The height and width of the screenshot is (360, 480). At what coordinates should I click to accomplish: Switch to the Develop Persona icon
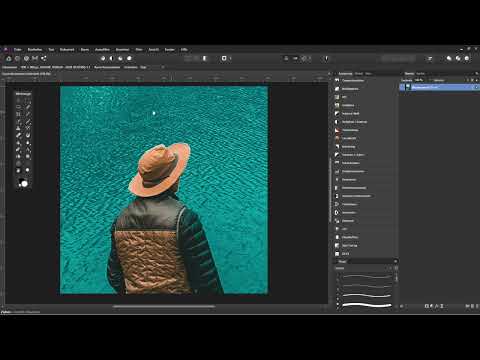pos(26,58)
